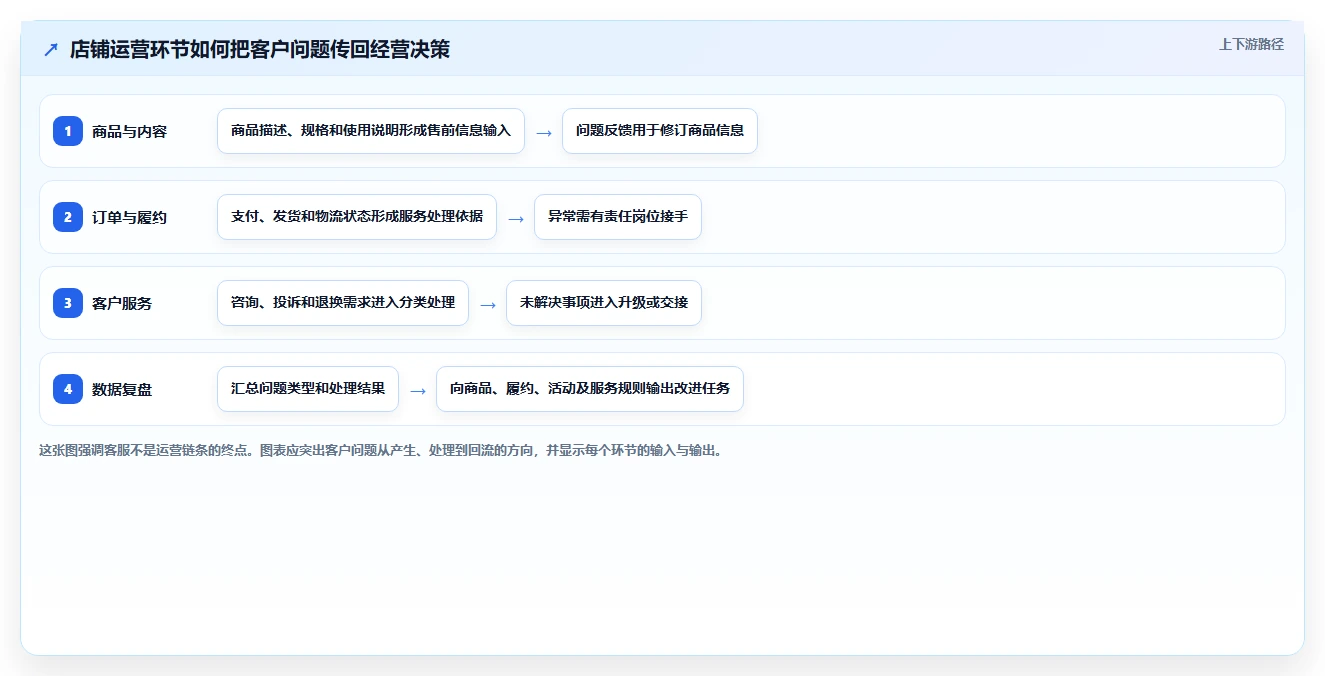Click the 商品描述、规格和使用说明形成售前信息输入 box
1325x676 pixels.
(x=371, y=131)
